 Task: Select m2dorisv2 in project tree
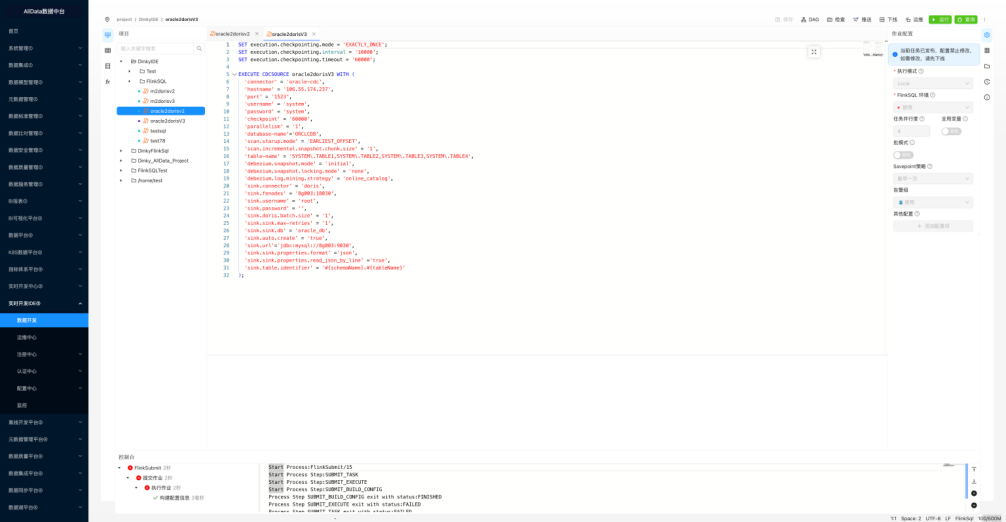[162, 91]
